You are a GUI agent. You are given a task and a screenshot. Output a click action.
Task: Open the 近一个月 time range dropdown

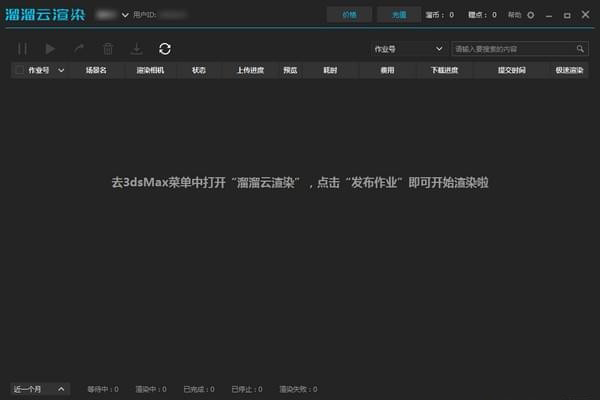point(40,389)
